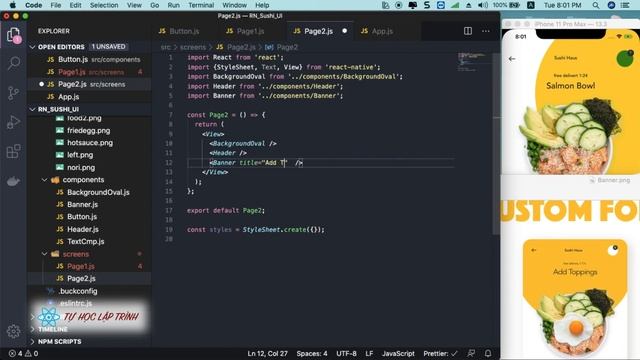The image size is (640, 360).
Task: Open the Extensions view
Action: coord(13,151)
